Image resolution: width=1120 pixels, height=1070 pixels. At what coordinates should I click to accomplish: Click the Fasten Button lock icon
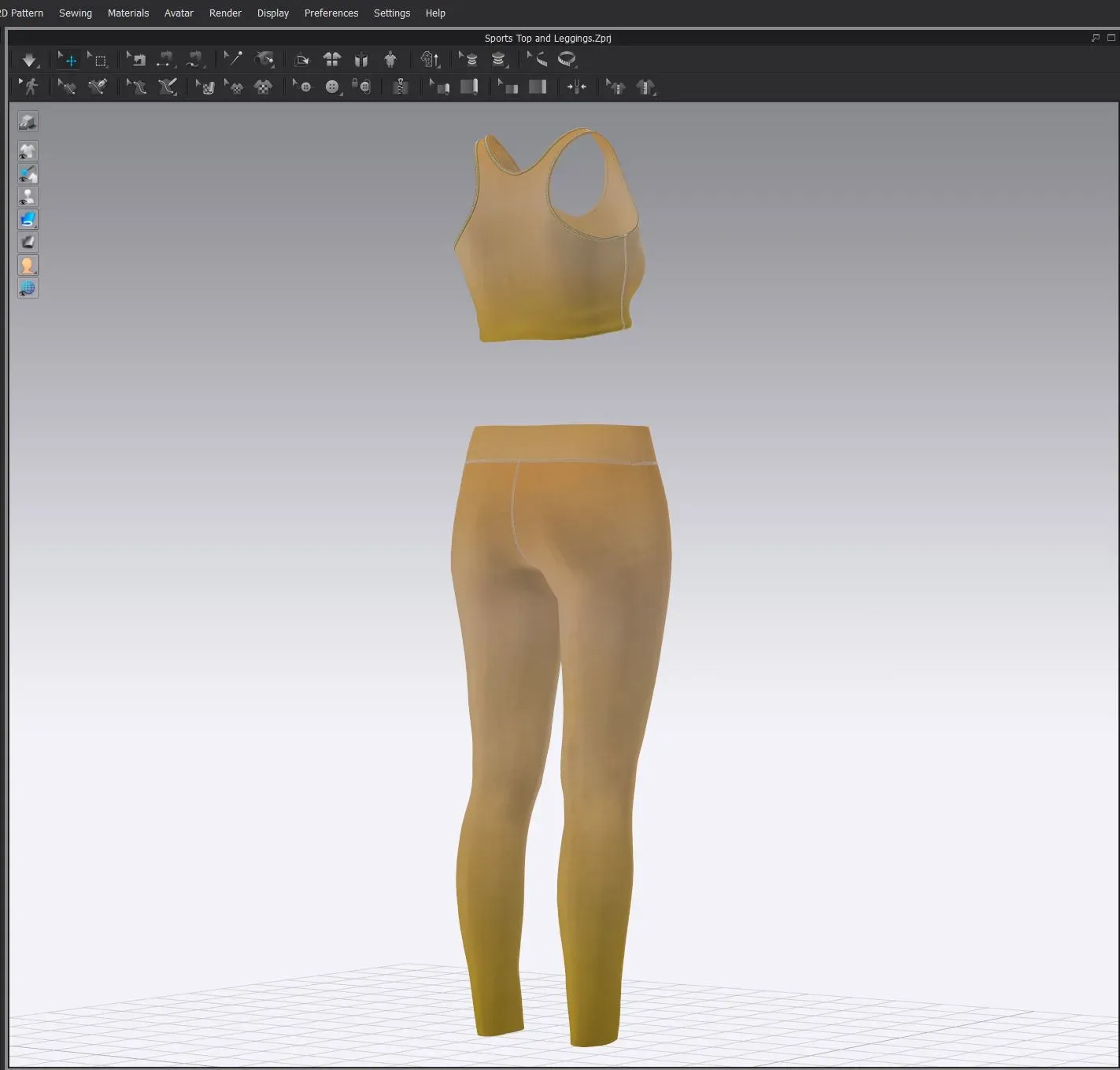click(x=361, y=87)
